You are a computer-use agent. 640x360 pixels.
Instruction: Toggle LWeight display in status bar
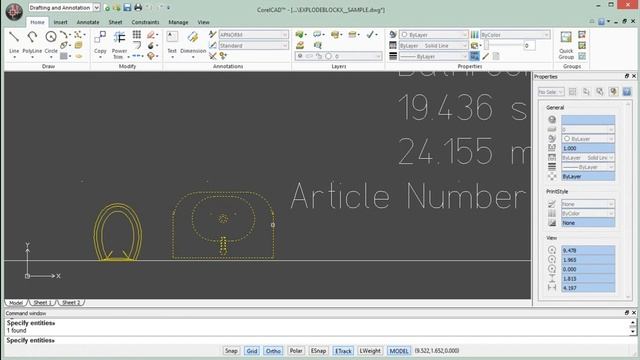point(370,351)
